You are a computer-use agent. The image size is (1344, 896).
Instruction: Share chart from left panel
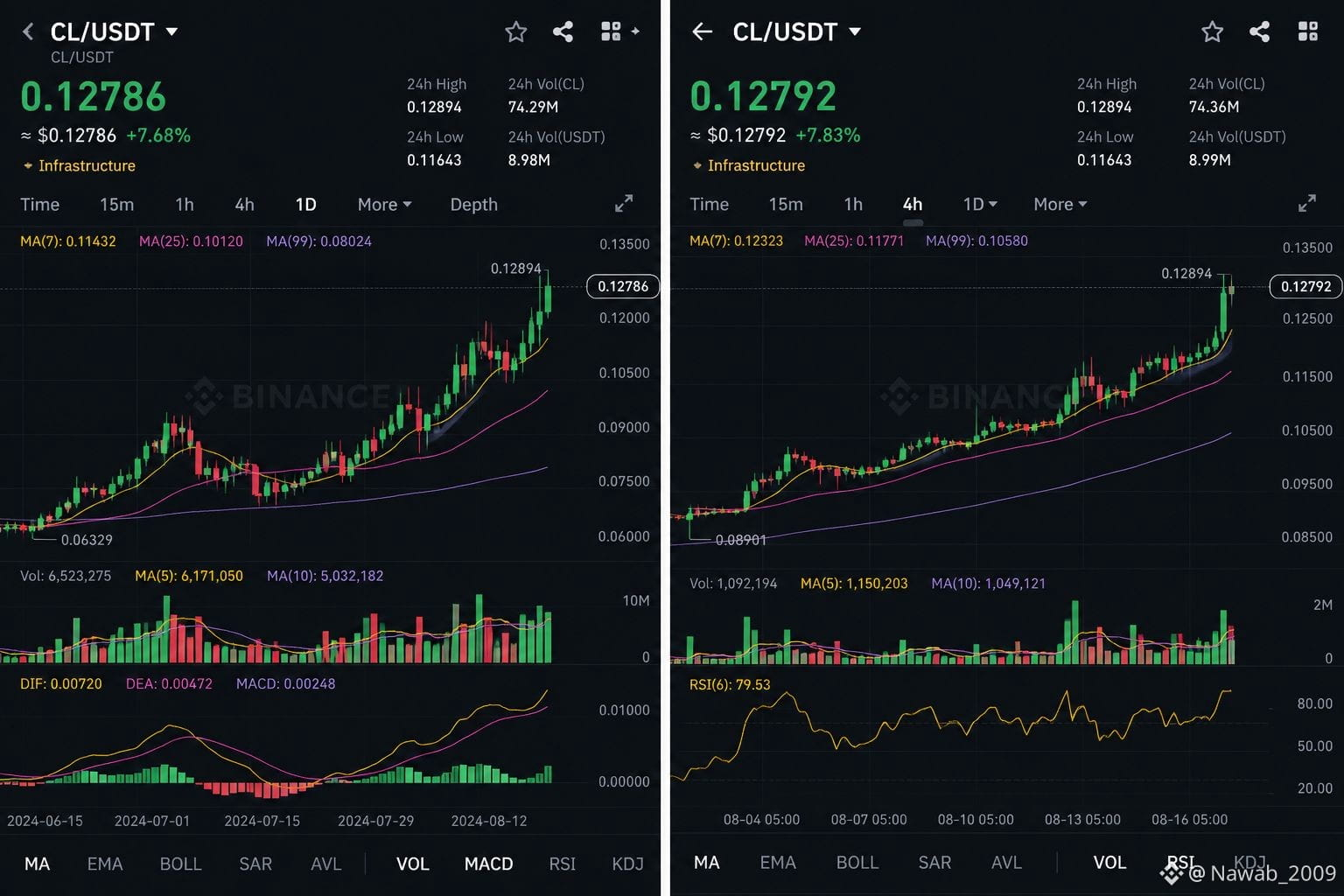(x=563, y=32)
